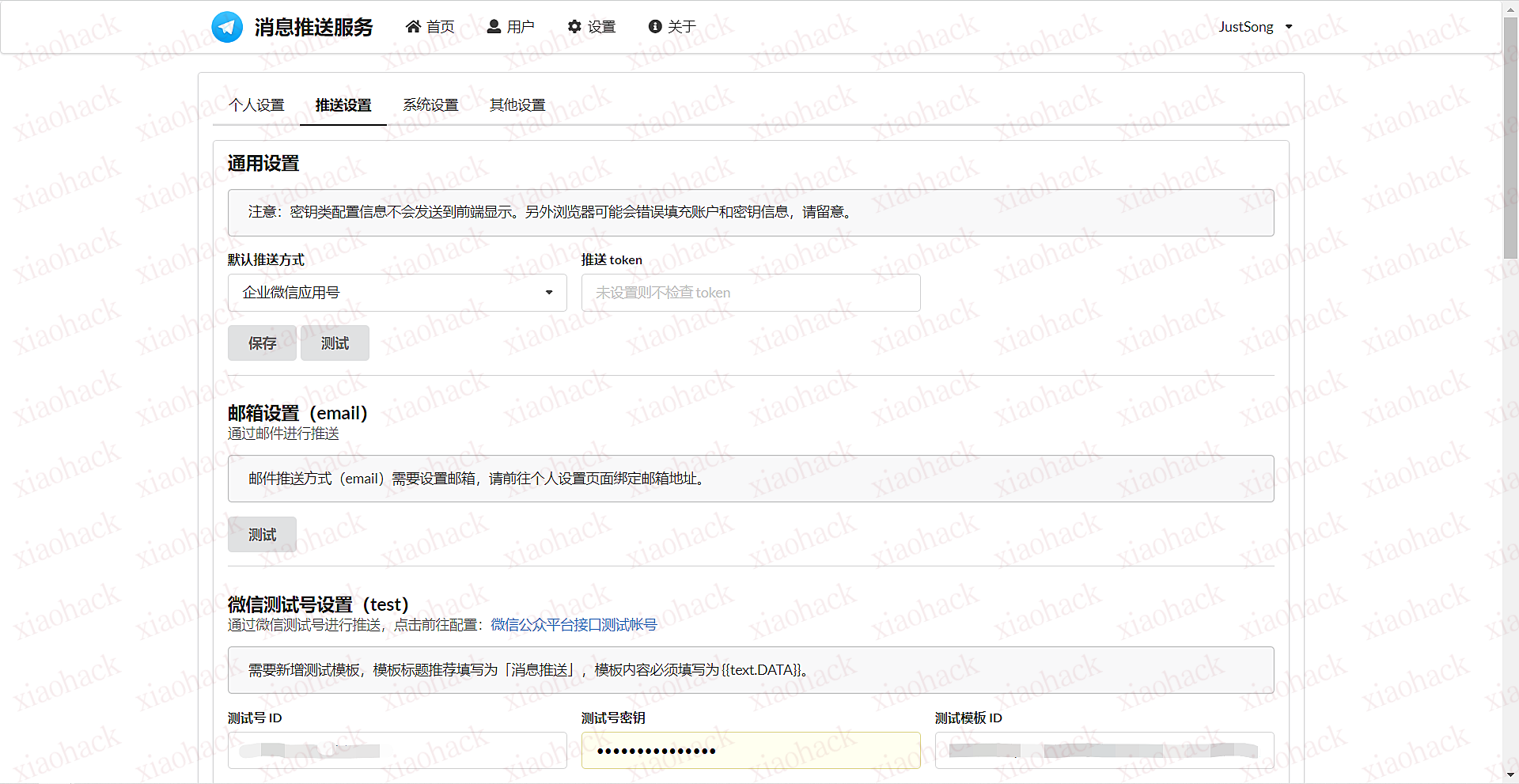This screenshot has height=784, width=1519.
Task: Click the paper plane logo icon
Action: [x=227, y=27]
